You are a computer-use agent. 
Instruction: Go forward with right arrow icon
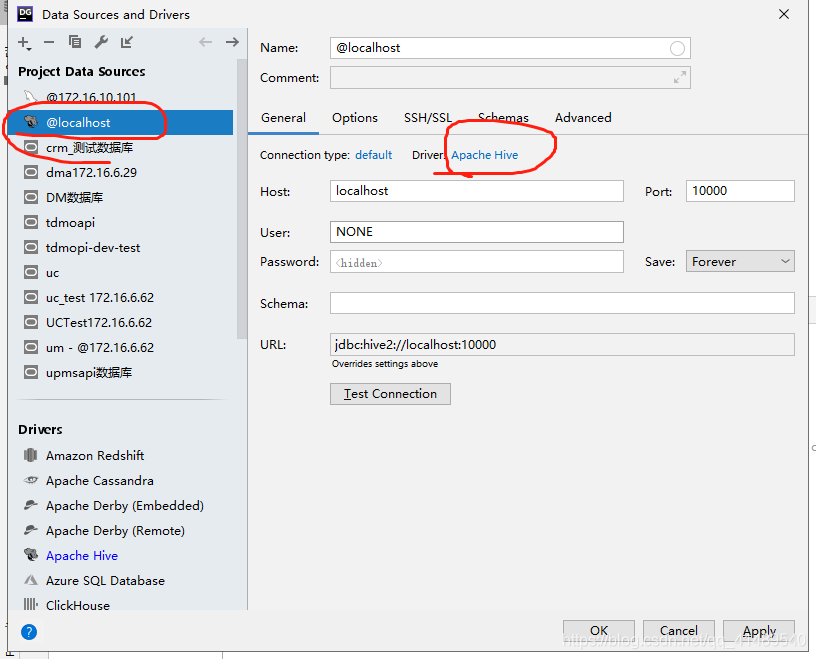(x=232, y=42)
